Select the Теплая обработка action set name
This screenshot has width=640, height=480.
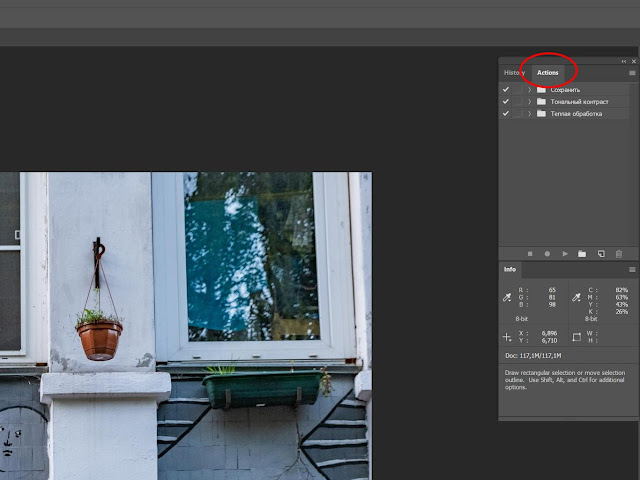576,114
